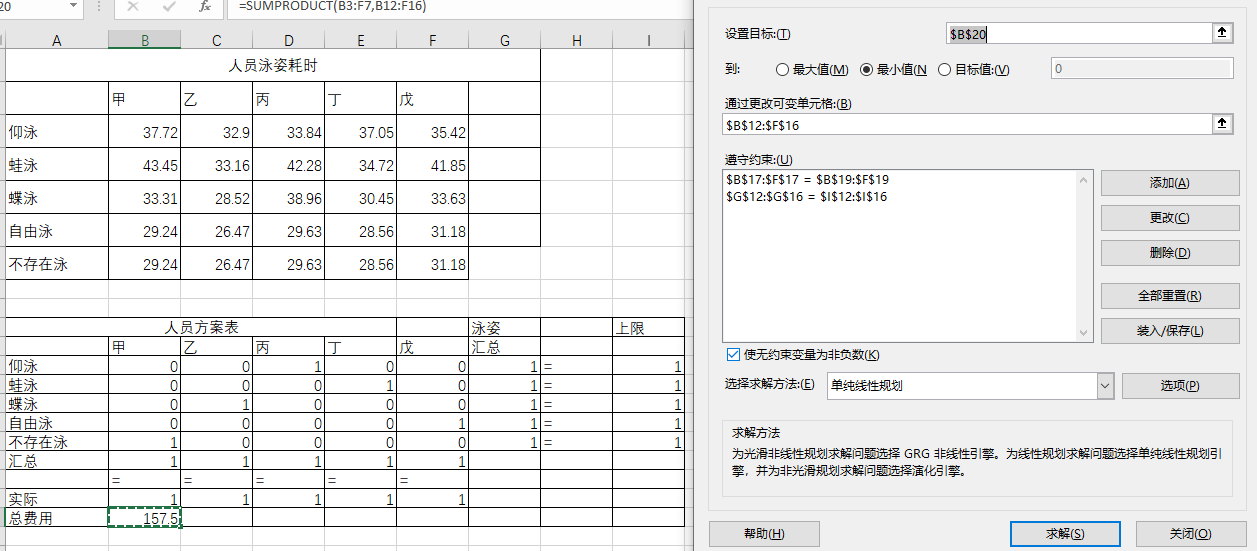Click down arrow of constraints list scrollbar

(1084, 333)
